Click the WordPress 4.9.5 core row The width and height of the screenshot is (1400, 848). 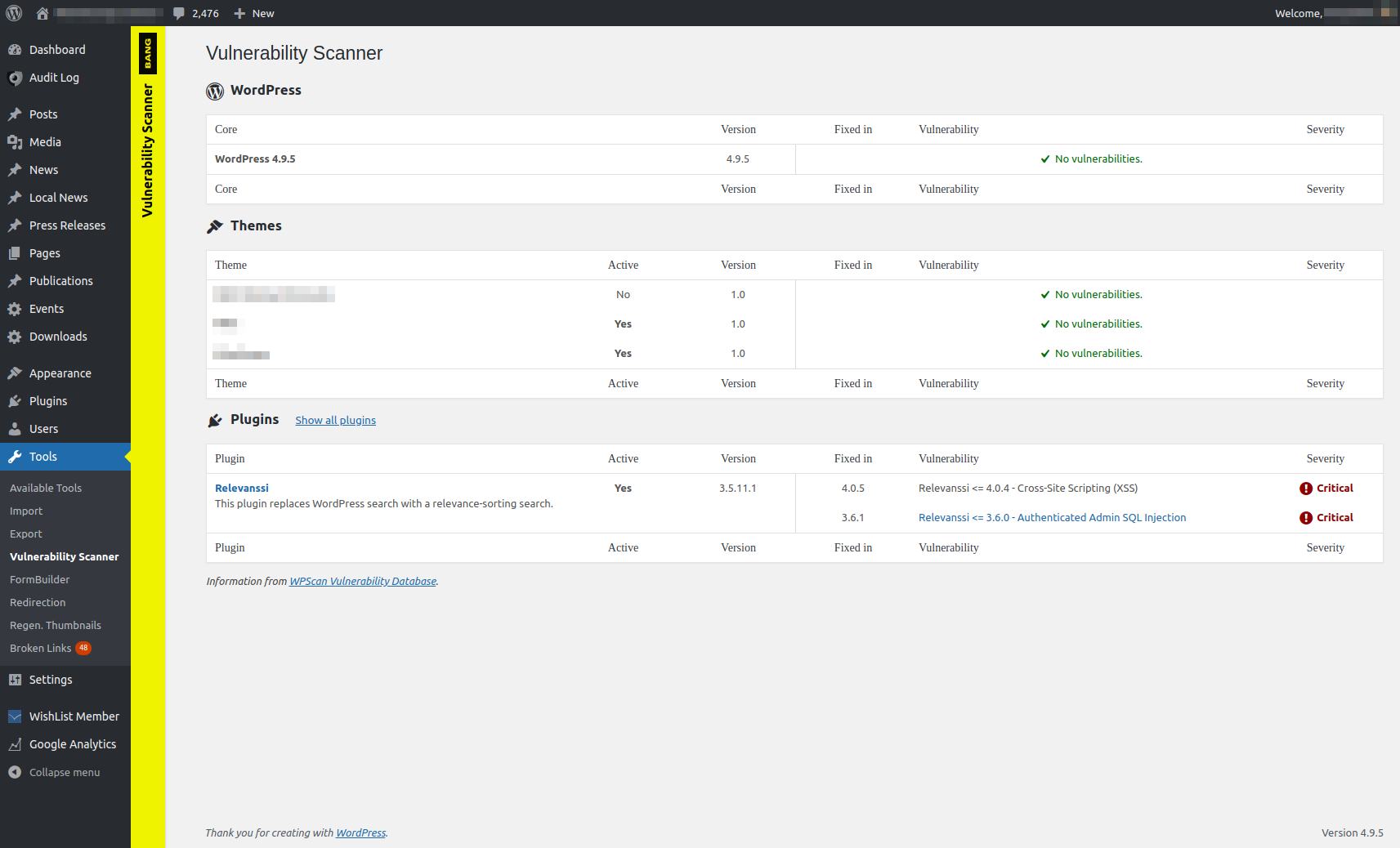(794, 159)
